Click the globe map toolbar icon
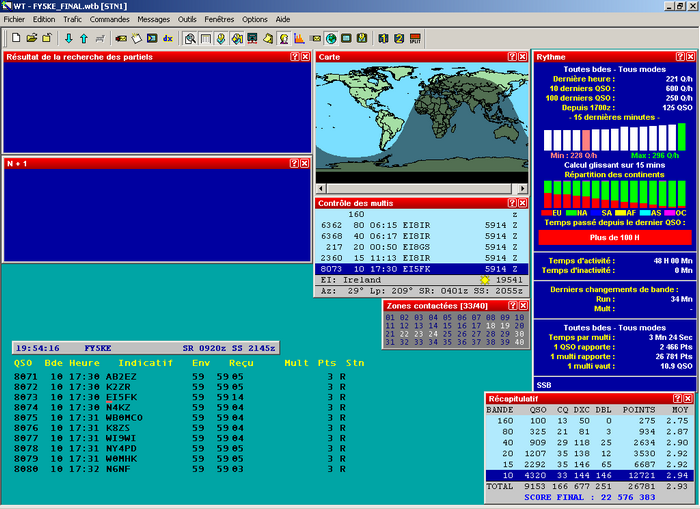 331,38
